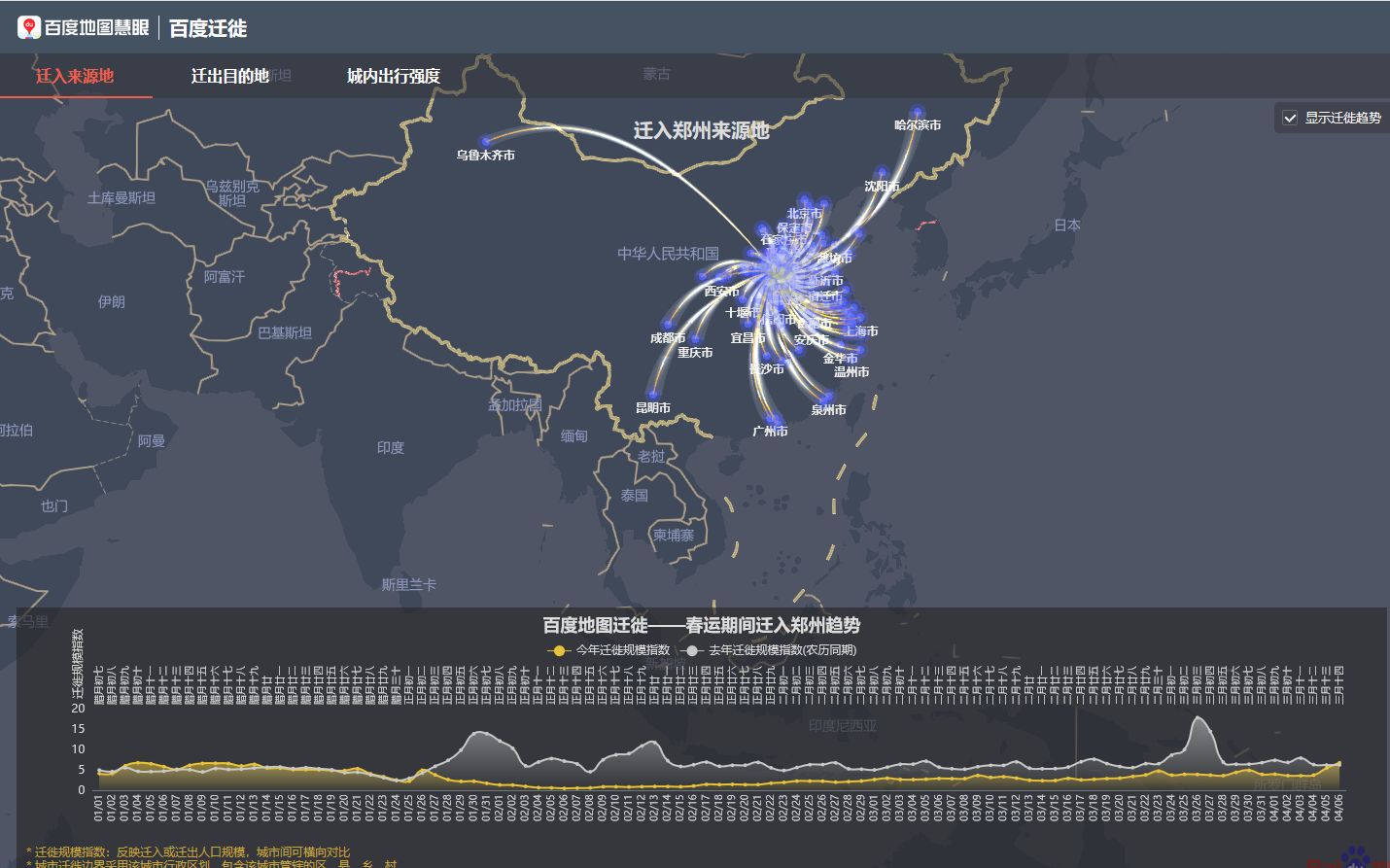This screenshot has width=1390, height=868.
Task: Toggle 去年迁徙规模指数(农历同期) legend series
Action: tap(770, 650)
